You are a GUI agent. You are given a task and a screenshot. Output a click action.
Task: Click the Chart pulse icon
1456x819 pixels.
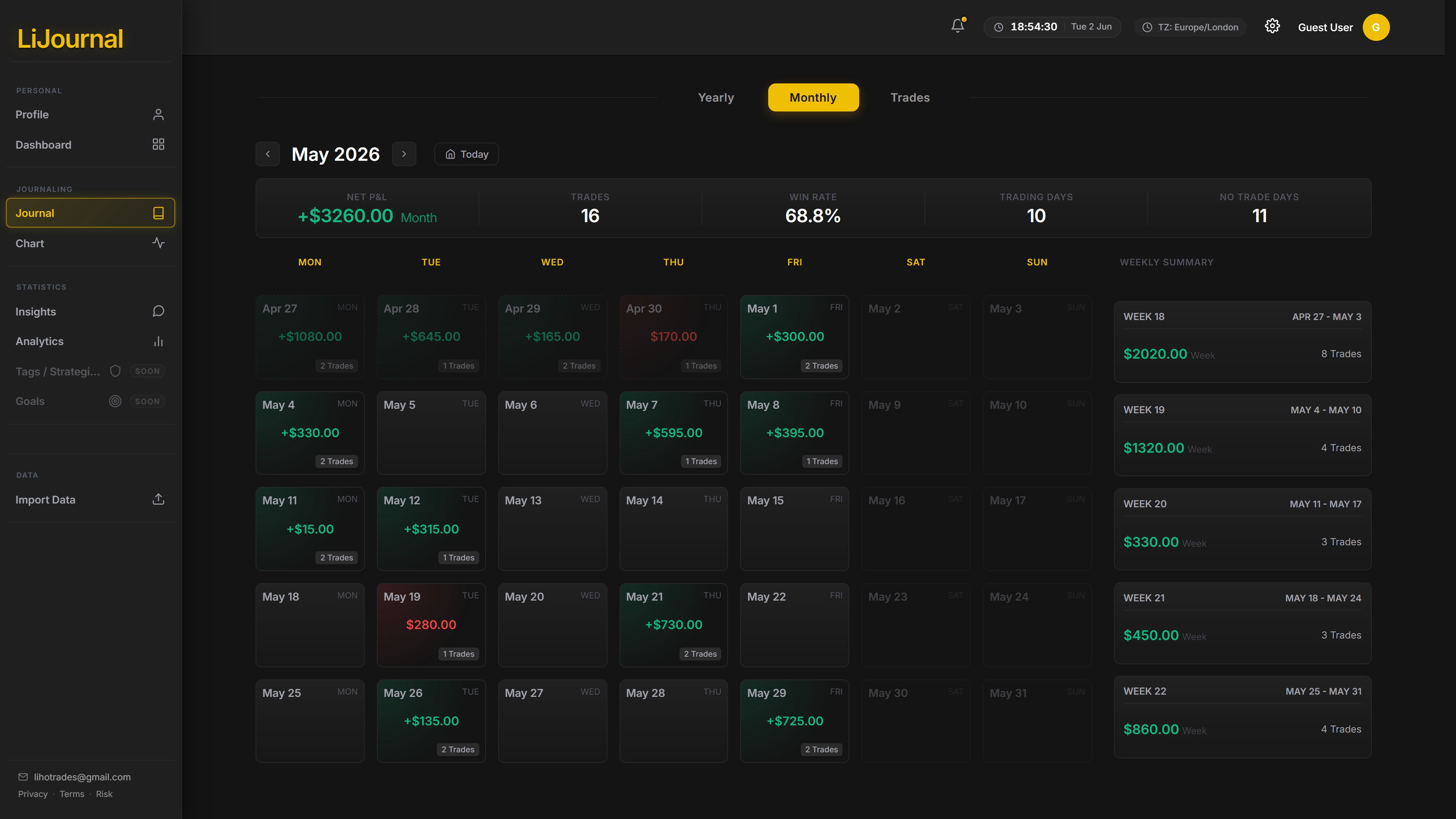pos(158,243)
